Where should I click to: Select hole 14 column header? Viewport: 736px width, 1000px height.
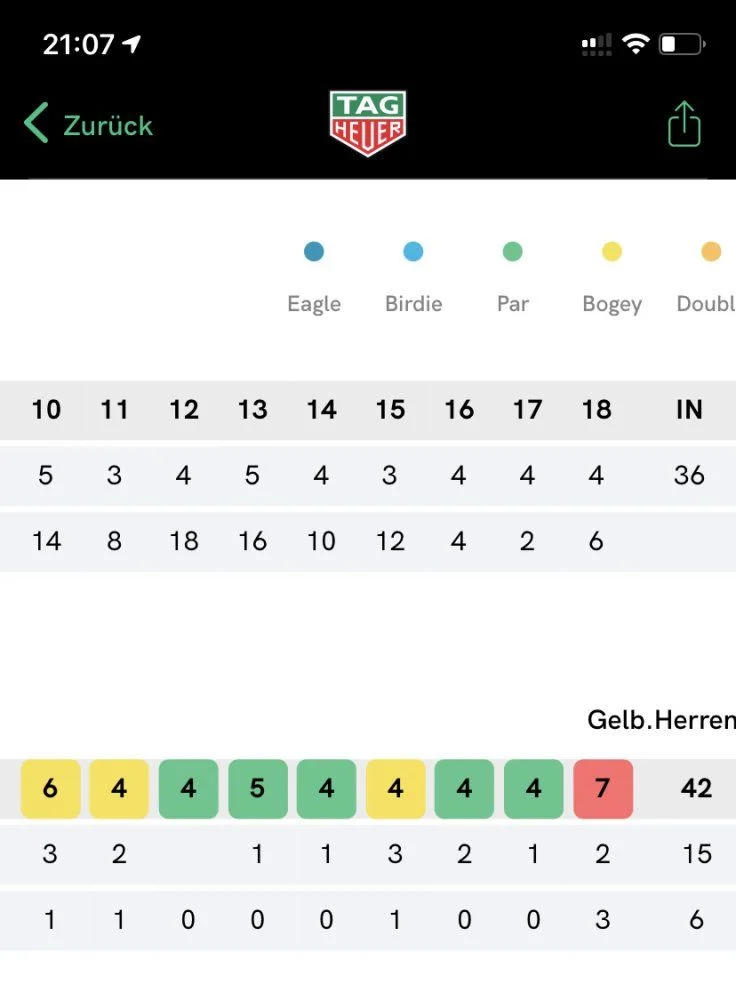point(321,409)
